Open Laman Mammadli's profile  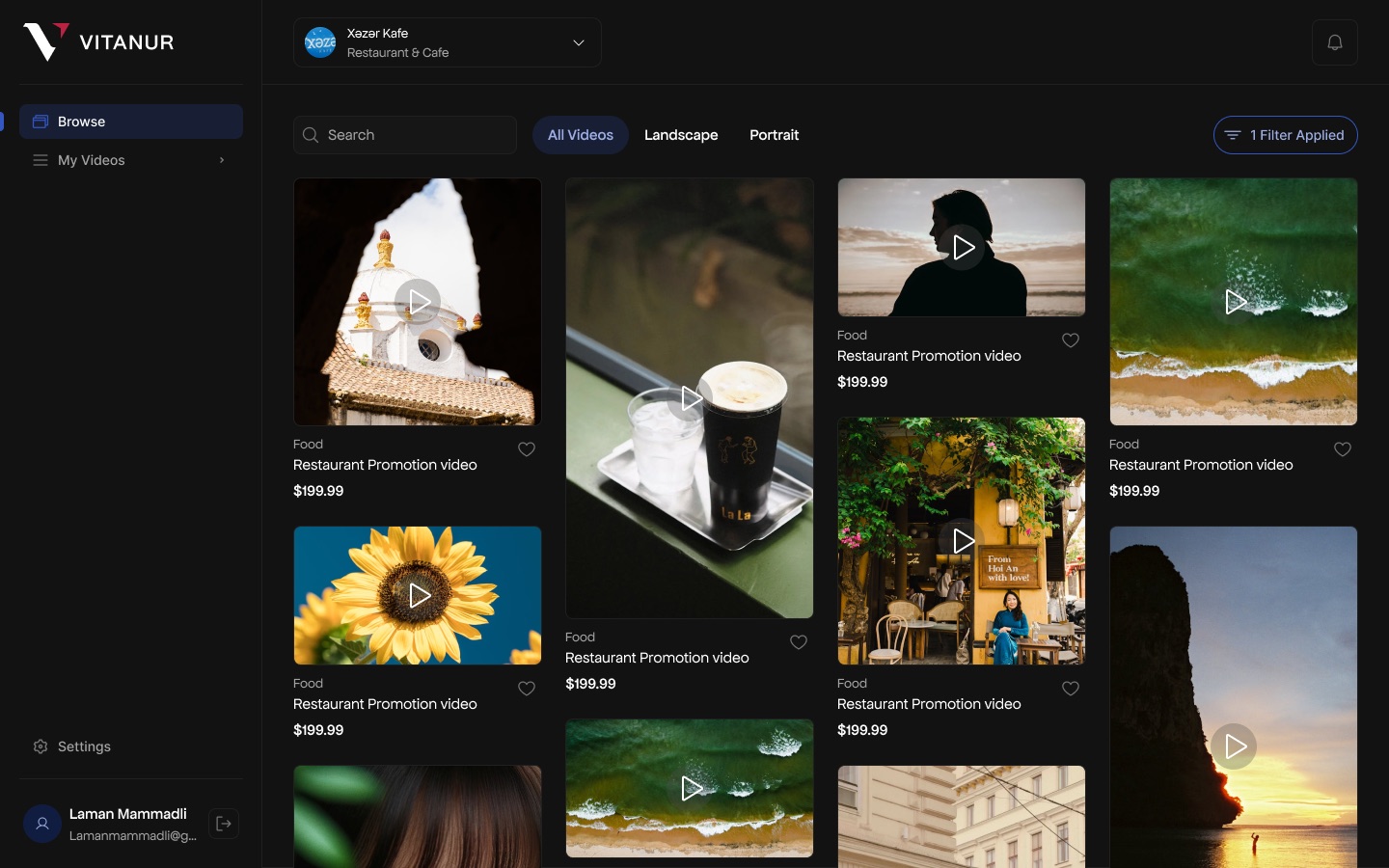click(x=110, y=824)
